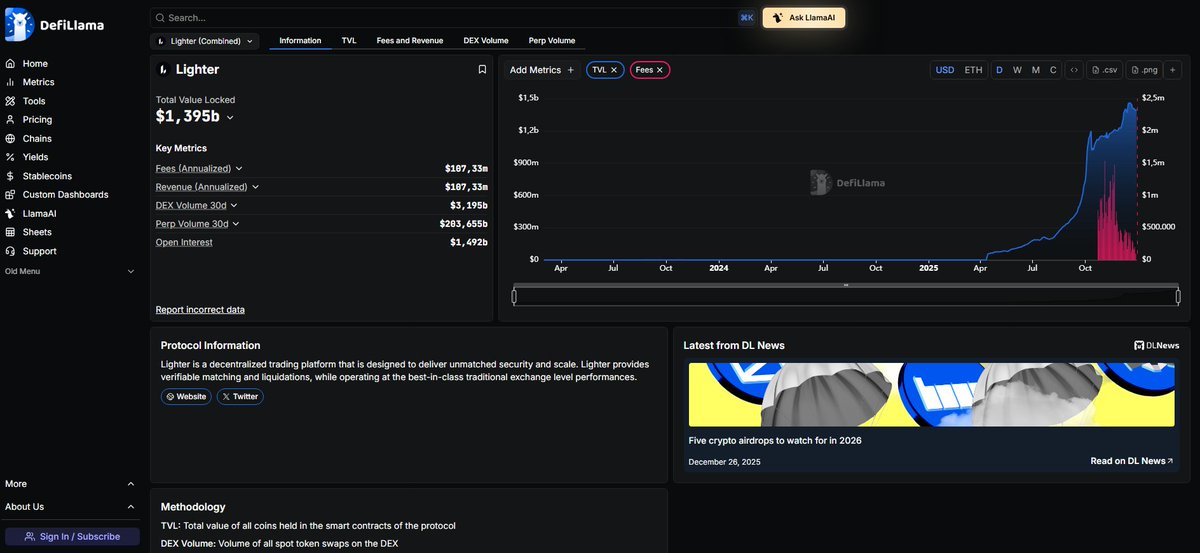Collapse the About Us section
The width and height of the screenshot is (1200, 553).
pos(130,507)
